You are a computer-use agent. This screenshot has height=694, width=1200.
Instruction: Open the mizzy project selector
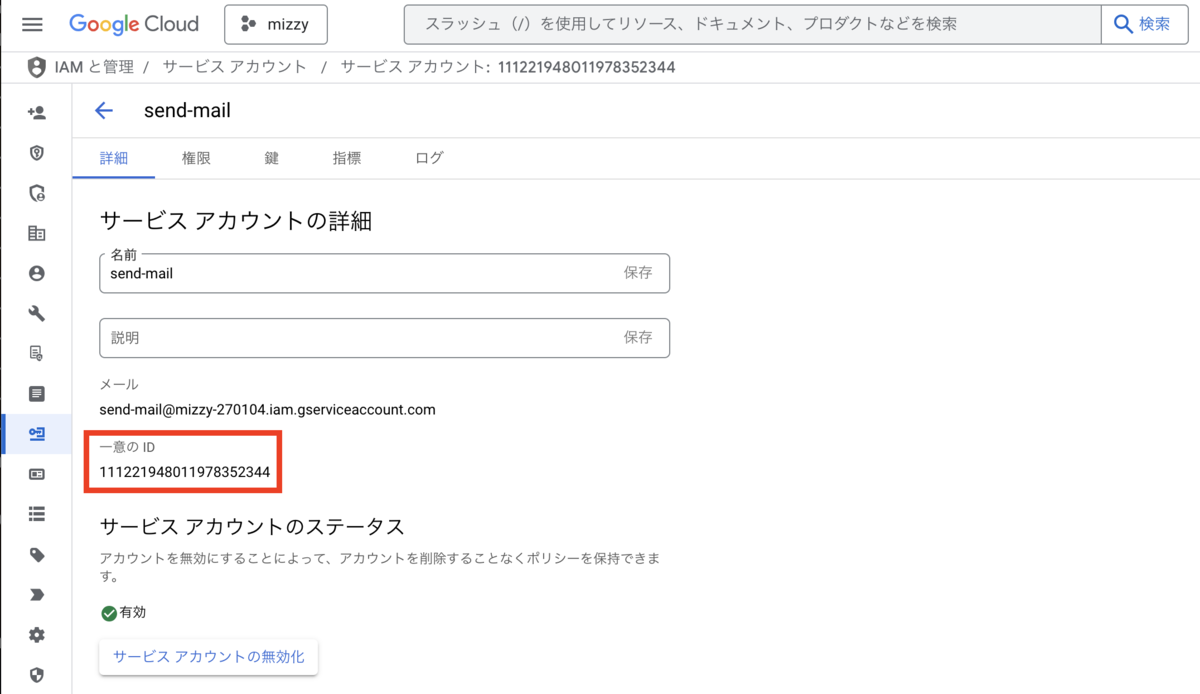pos(276,24)
